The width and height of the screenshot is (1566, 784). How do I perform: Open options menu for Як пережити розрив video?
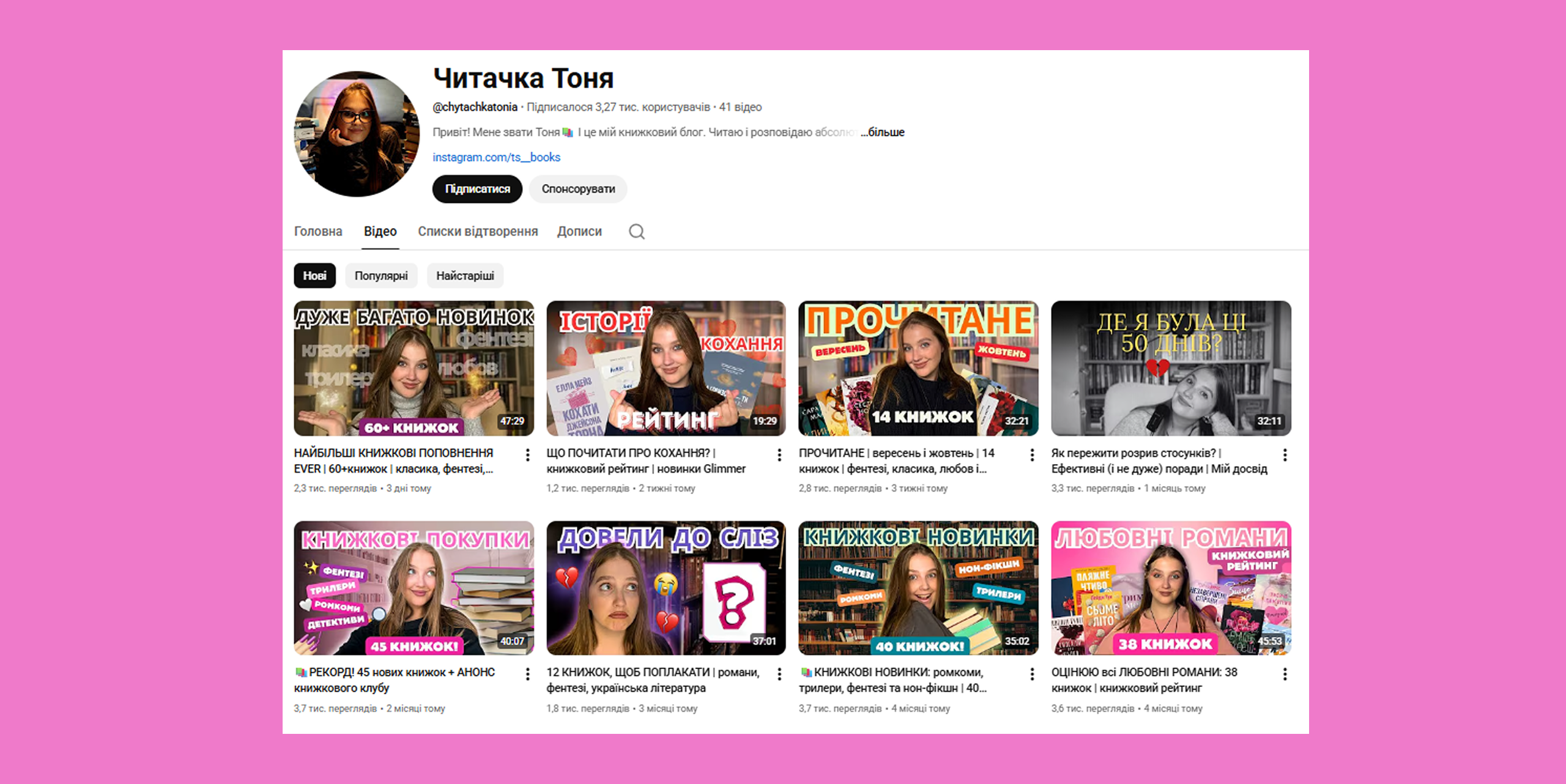tap(1285, 455)
